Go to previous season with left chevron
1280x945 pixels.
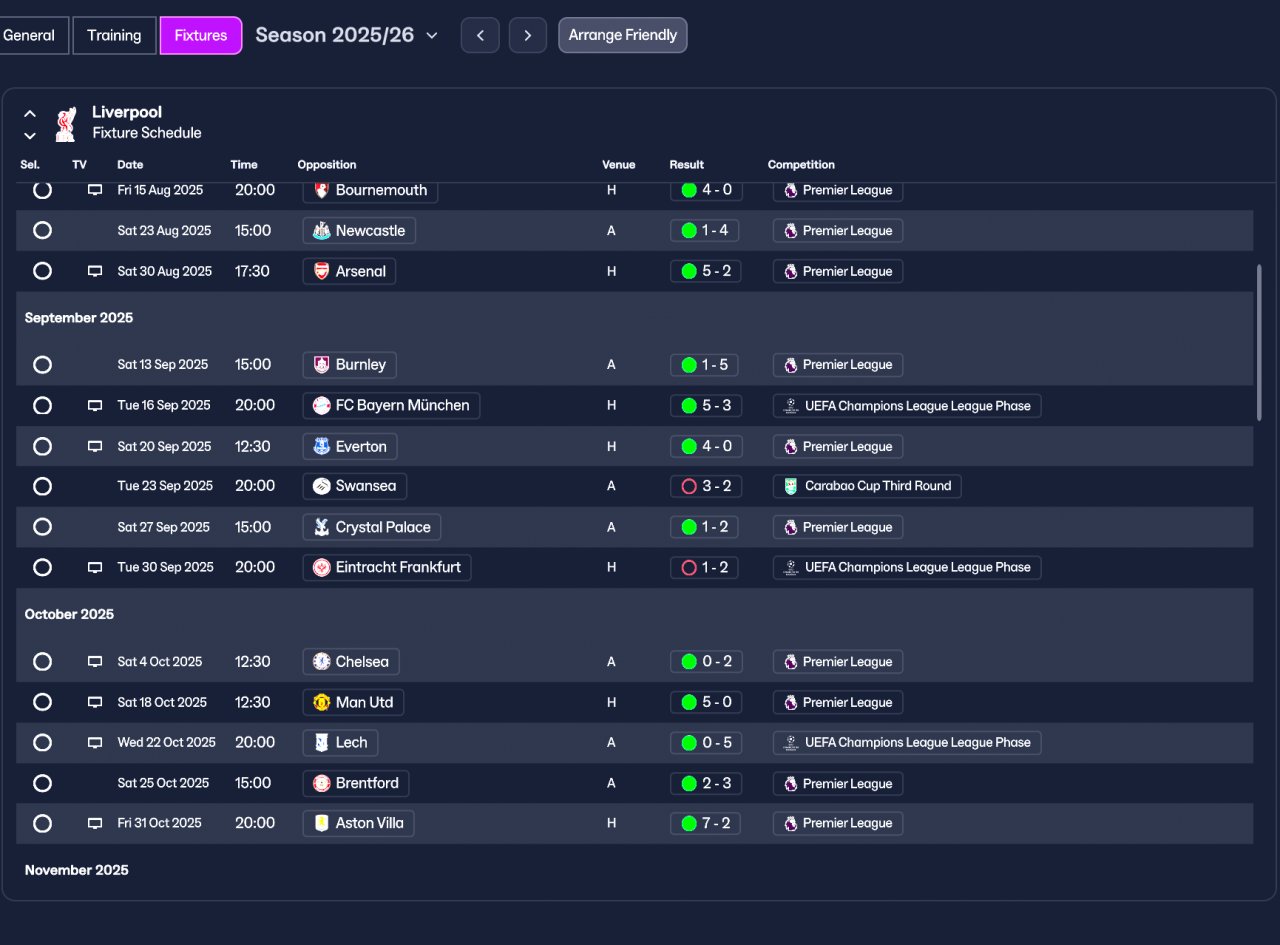(480, 35)
